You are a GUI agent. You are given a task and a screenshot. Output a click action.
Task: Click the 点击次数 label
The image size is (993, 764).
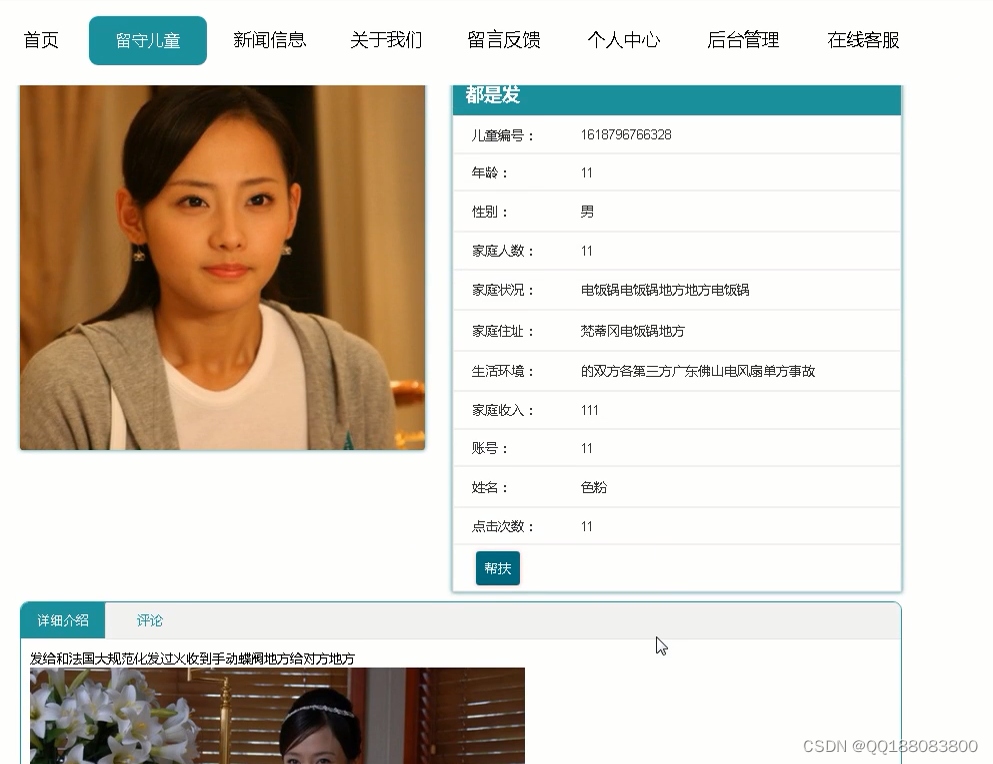(x=503, y=526)
